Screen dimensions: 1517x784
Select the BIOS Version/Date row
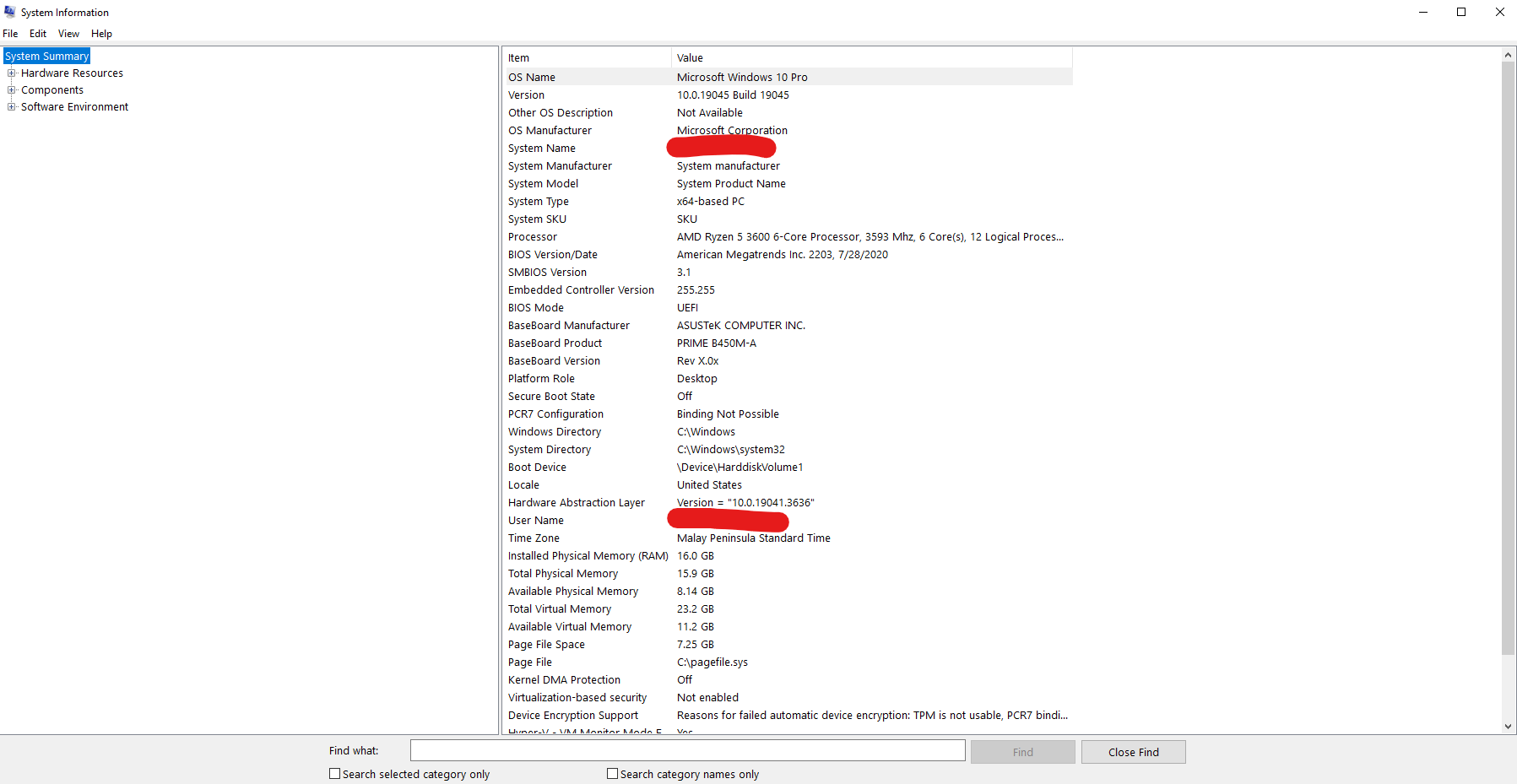coord(788,254)
